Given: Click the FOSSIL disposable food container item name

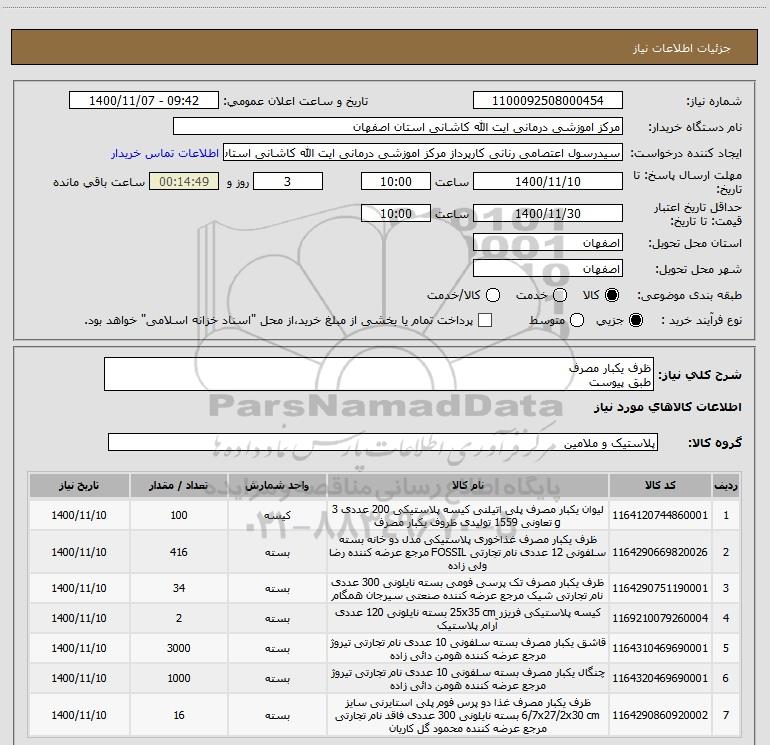Looking at the screenshot, I should click(468, 552).
